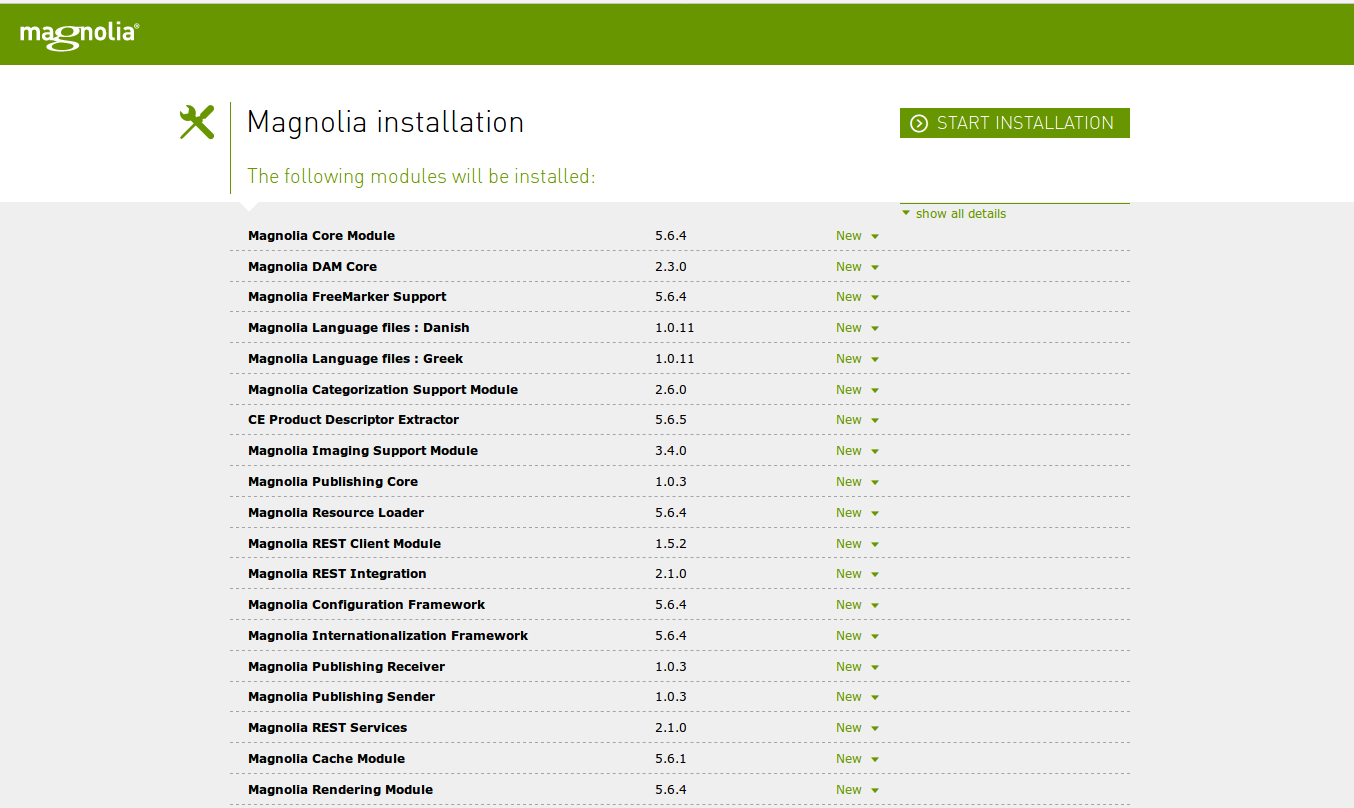Click version 1.0.3 of Magnolia Publishing Sender
The image size is (1354, 808).
tap(671, 697)
